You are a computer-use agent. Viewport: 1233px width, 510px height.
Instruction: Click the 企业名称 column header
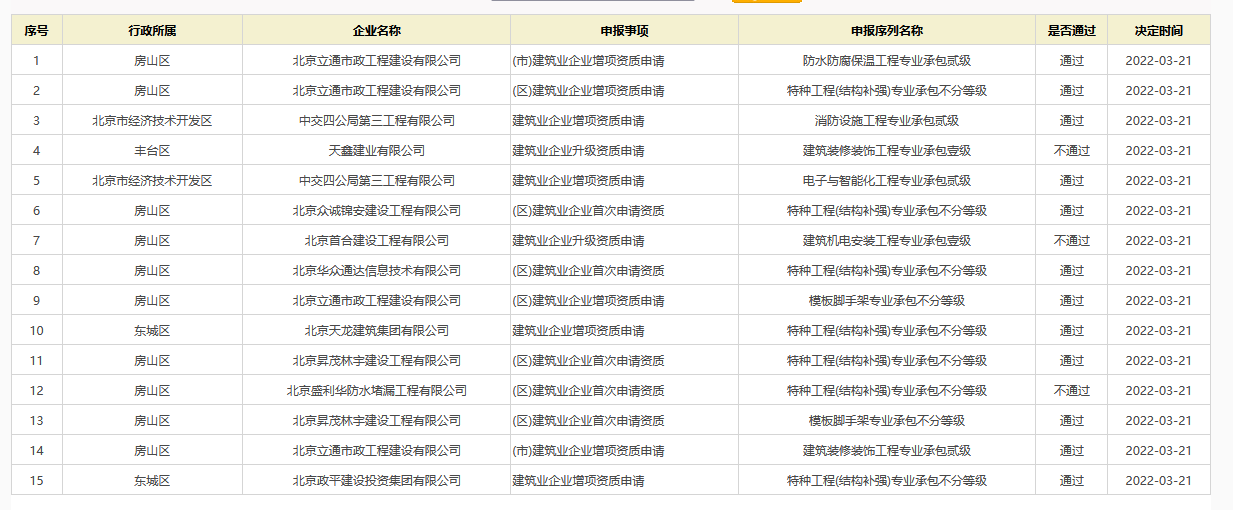(376, 31)
